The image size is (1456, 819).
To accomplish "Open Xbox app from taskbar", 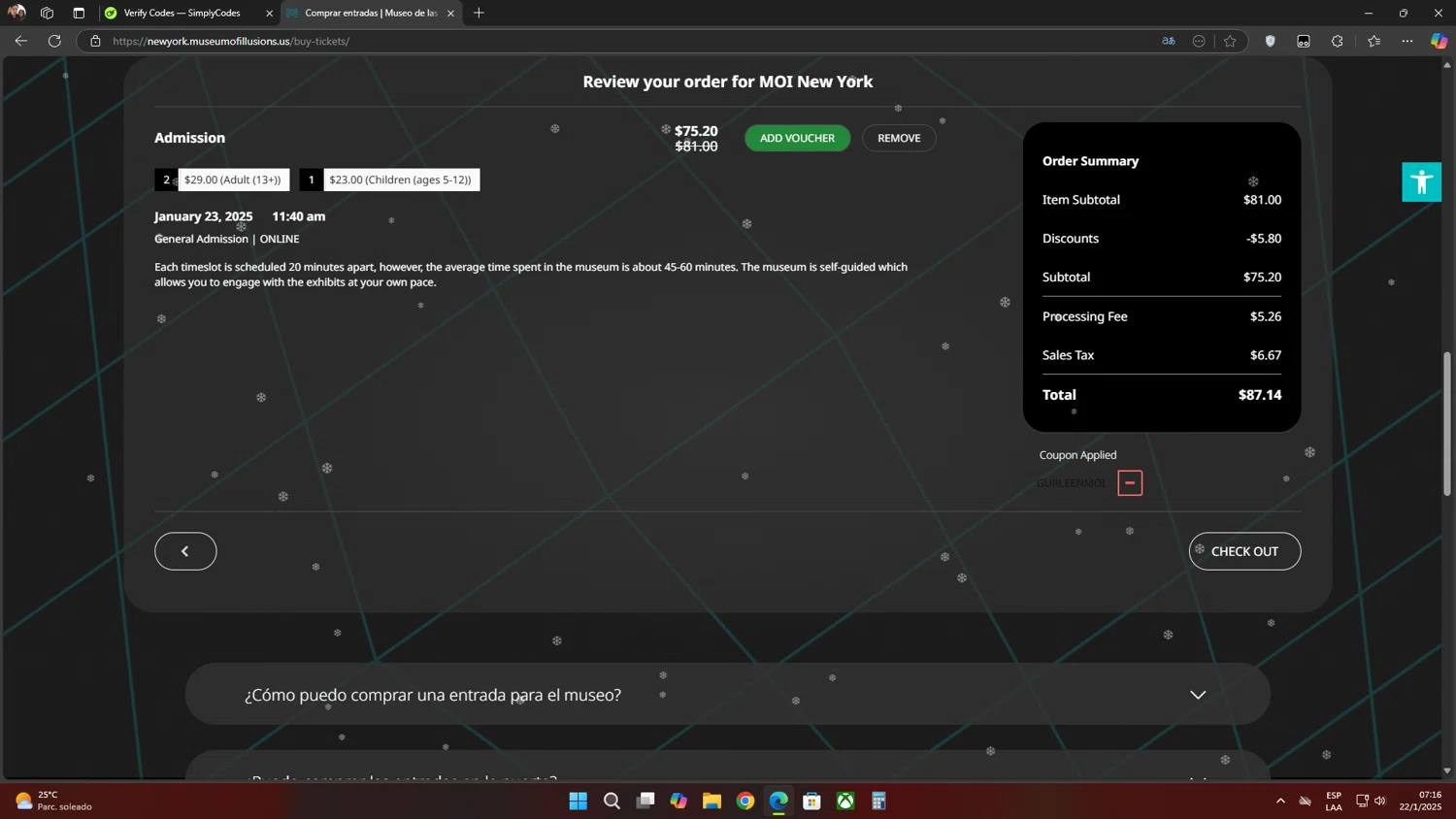I will [845, 801].
